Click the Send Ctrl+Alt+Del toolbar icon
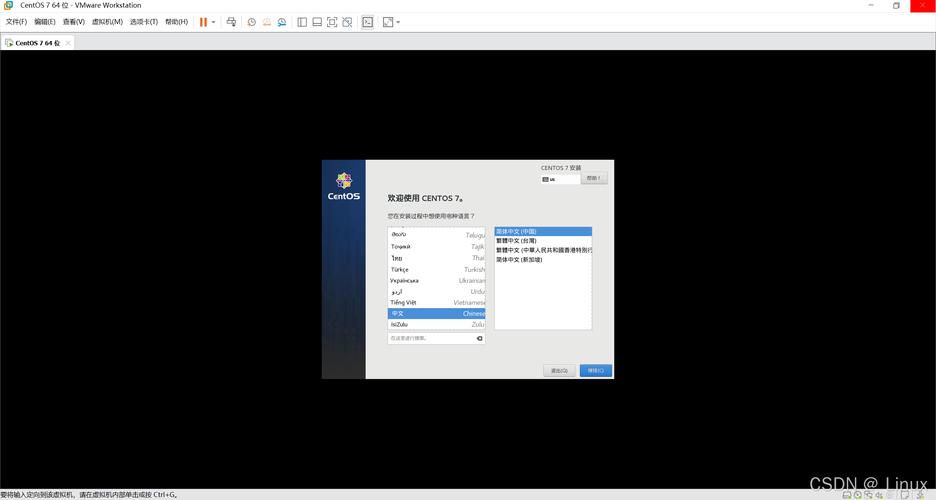 point(231,21)
